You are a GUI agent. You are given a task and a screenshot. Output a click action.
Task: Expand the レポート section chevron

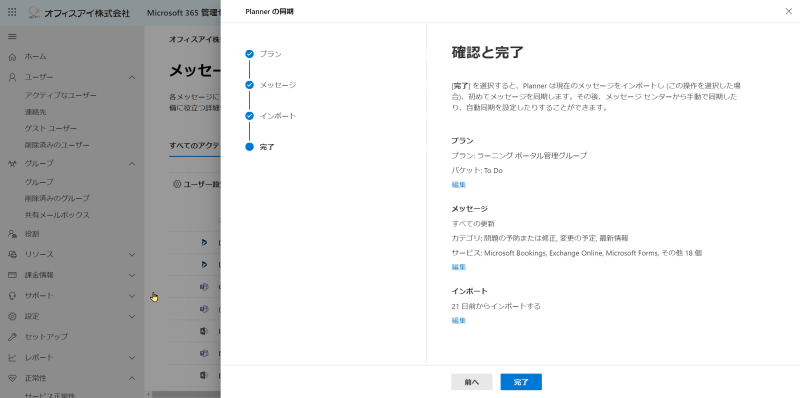point(132,358)
